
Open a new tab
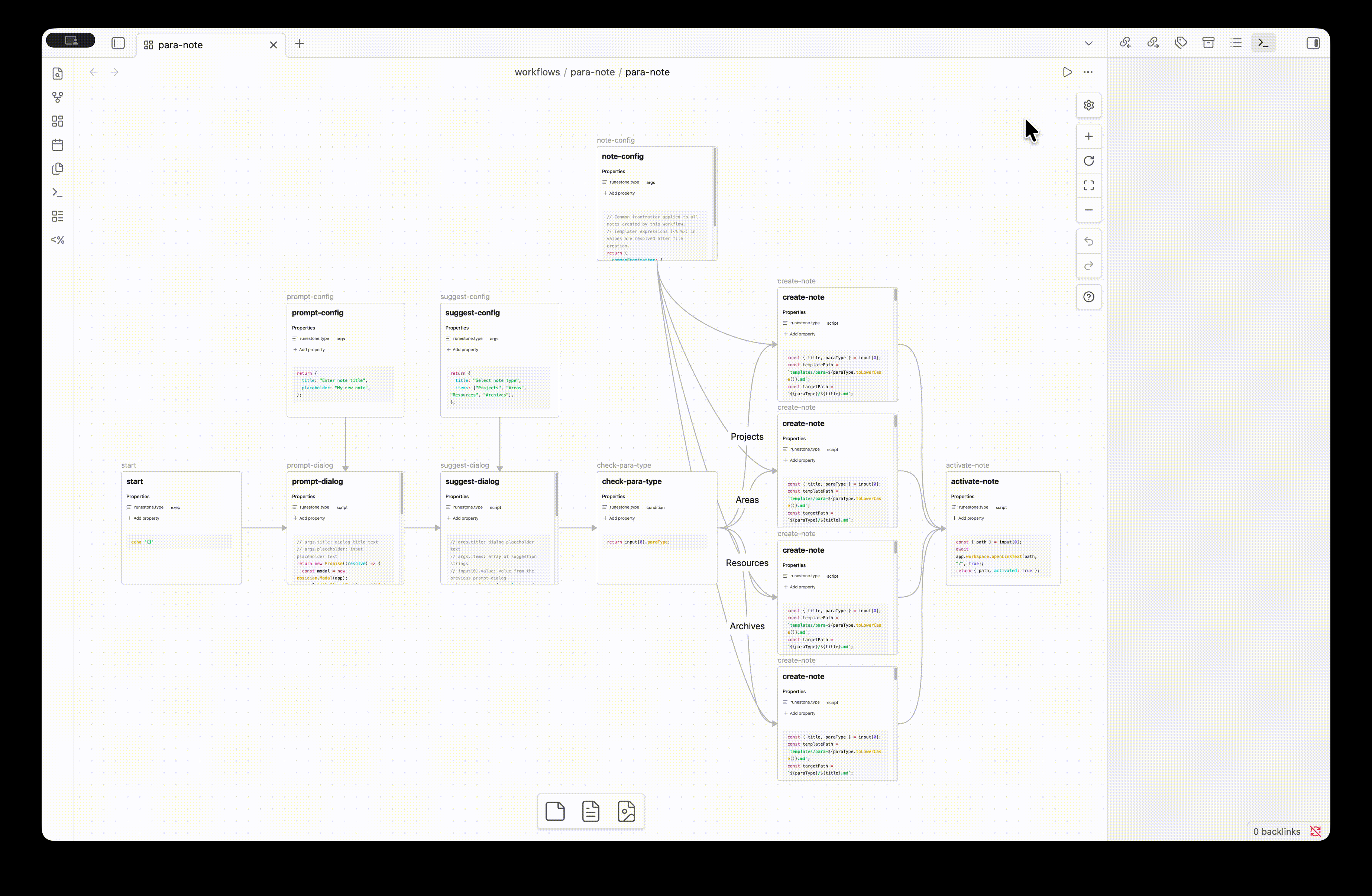point(300,43)
